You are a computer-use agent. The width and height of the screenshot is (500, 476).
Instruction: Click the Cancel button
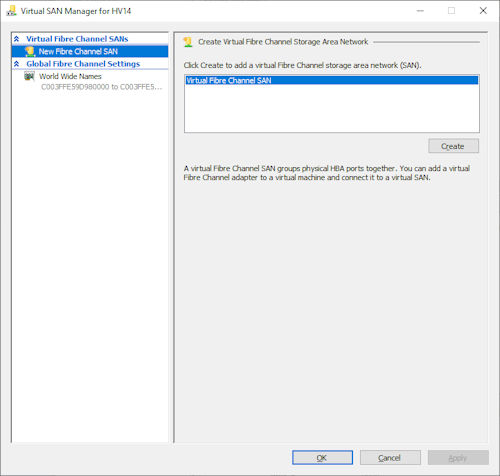point(390,458)
